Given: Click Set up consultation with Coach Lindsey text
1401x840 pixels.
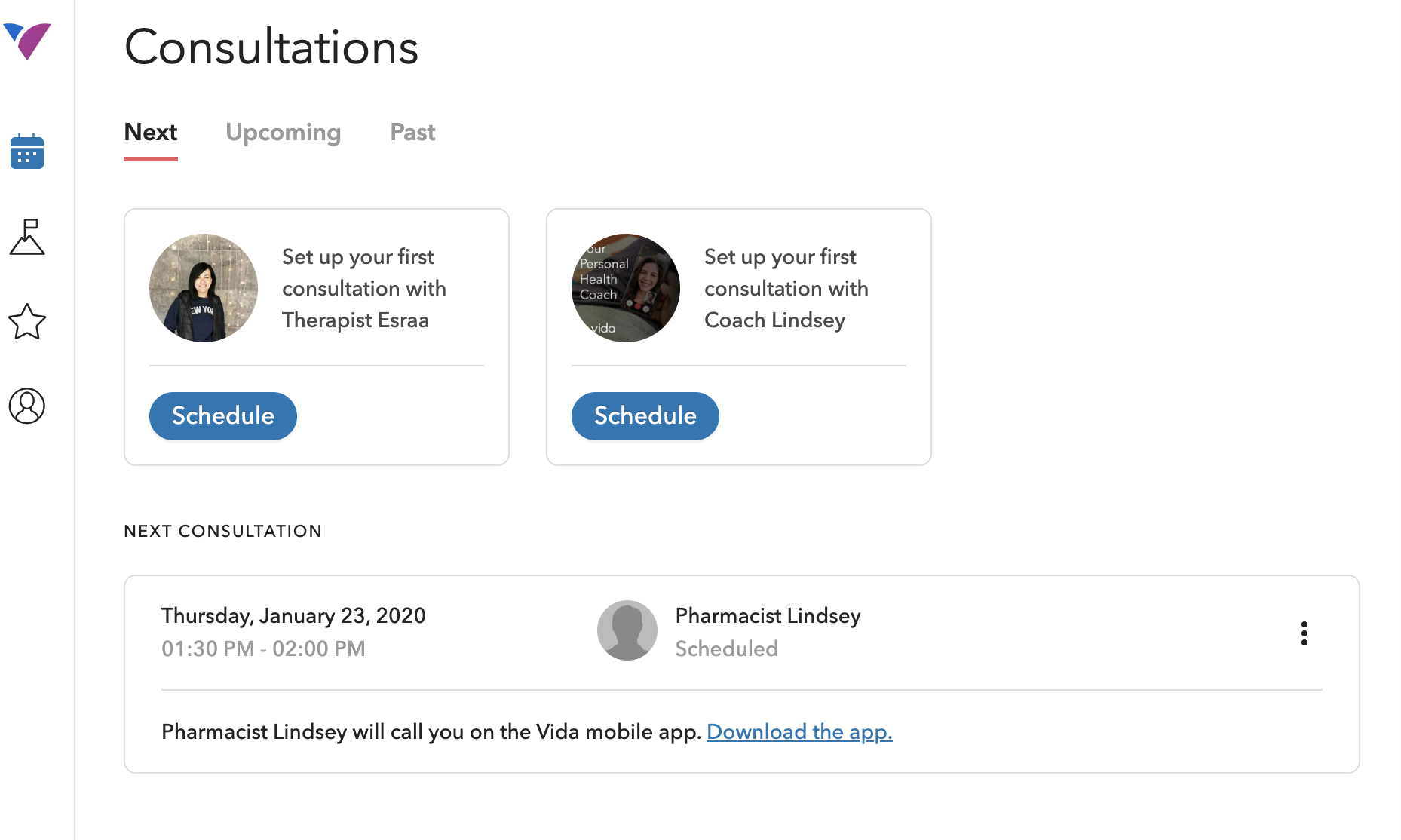Looking at the screenshot, I should coord(786,288).
